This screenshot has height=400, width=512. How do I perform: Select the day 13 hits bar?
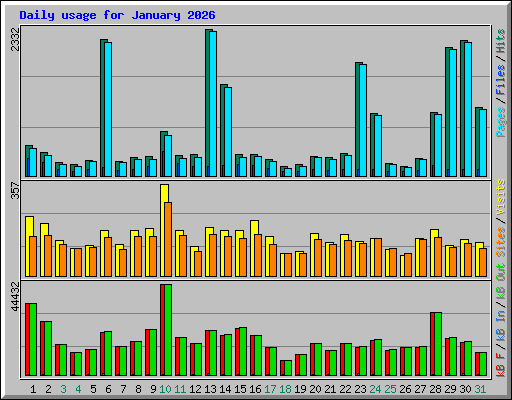(207, 103)
